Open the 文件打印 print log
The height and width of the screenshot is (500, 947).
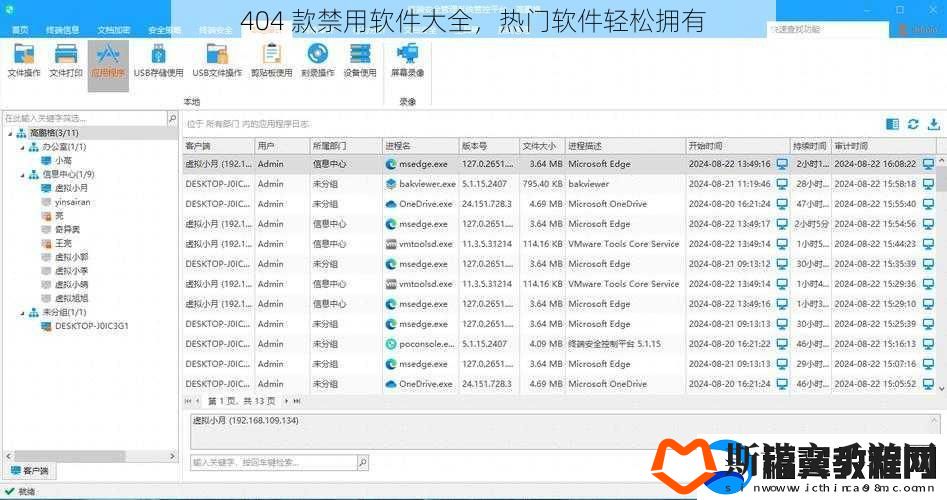(66, 61)
